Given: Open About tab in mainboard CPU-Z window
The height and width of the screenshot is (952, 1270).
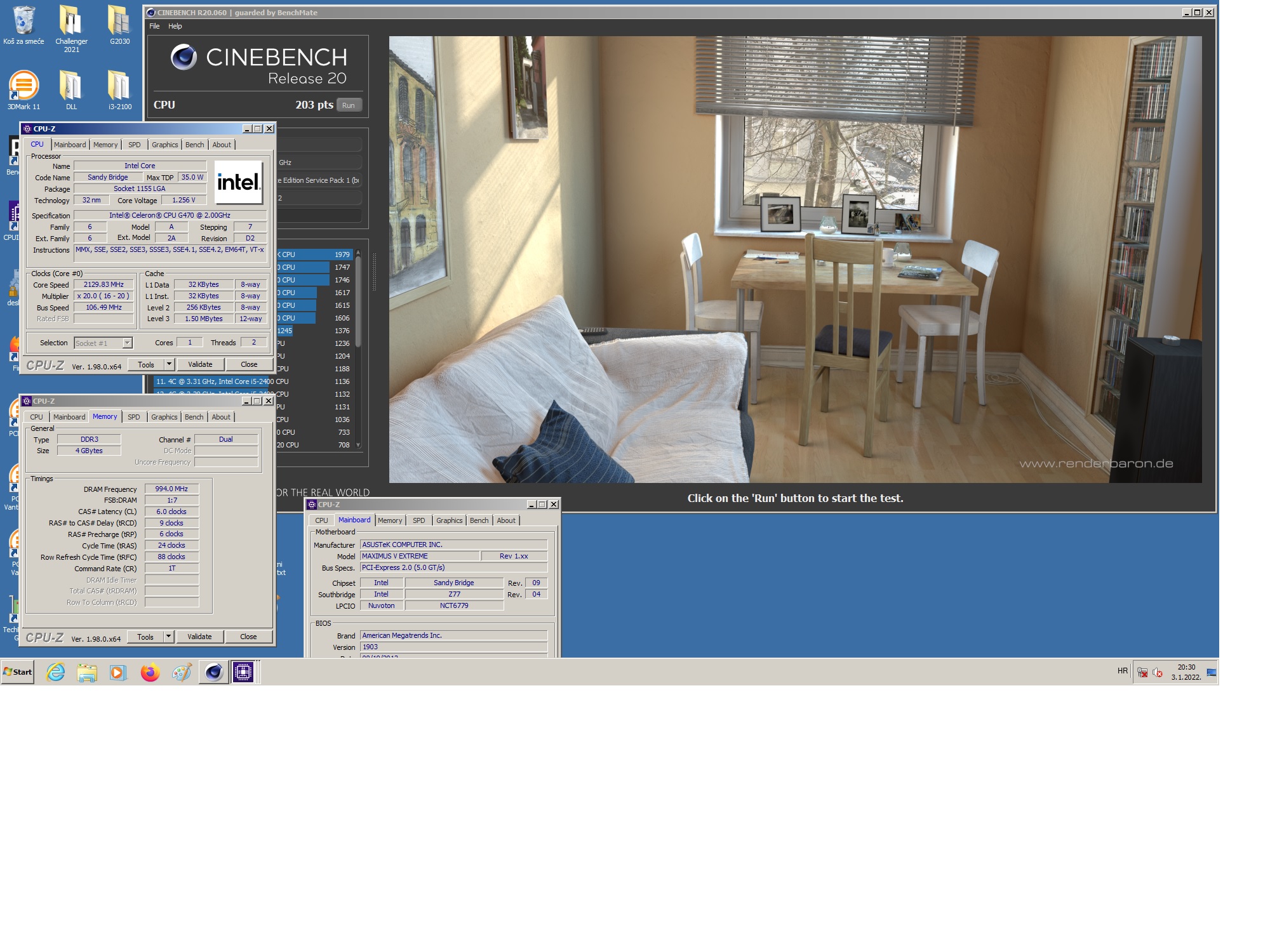Looking at the screenshot, I should click(506, 520).
